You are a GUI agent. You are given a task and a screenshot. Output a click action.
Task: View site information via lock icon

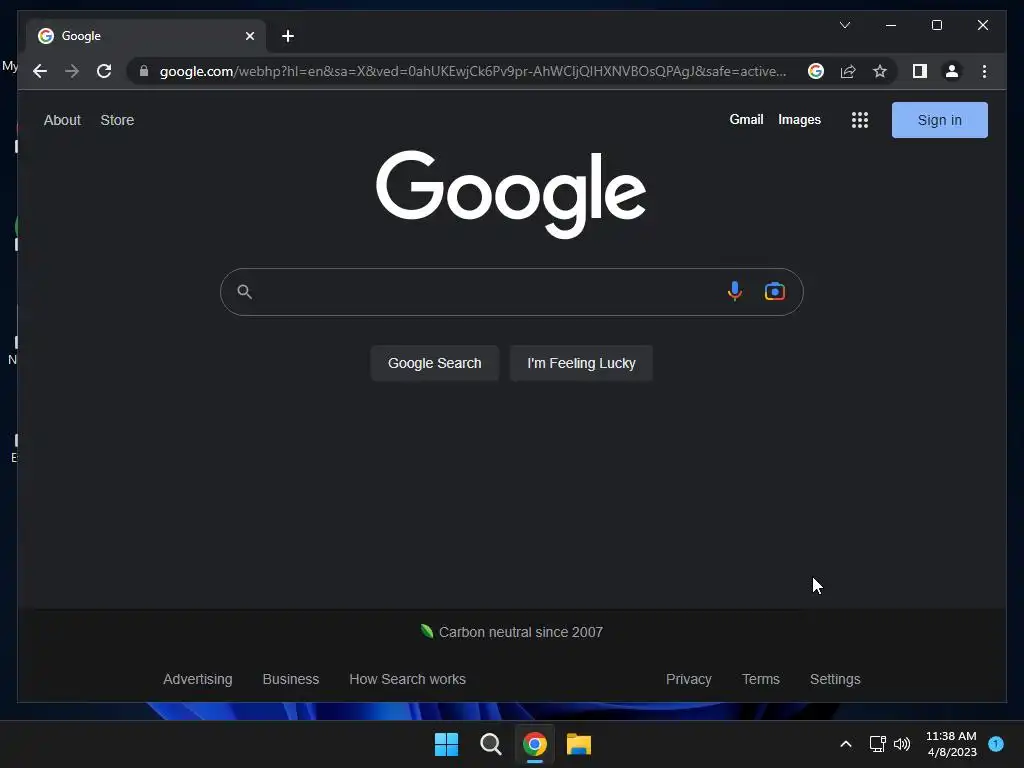(x=144, y=71)
